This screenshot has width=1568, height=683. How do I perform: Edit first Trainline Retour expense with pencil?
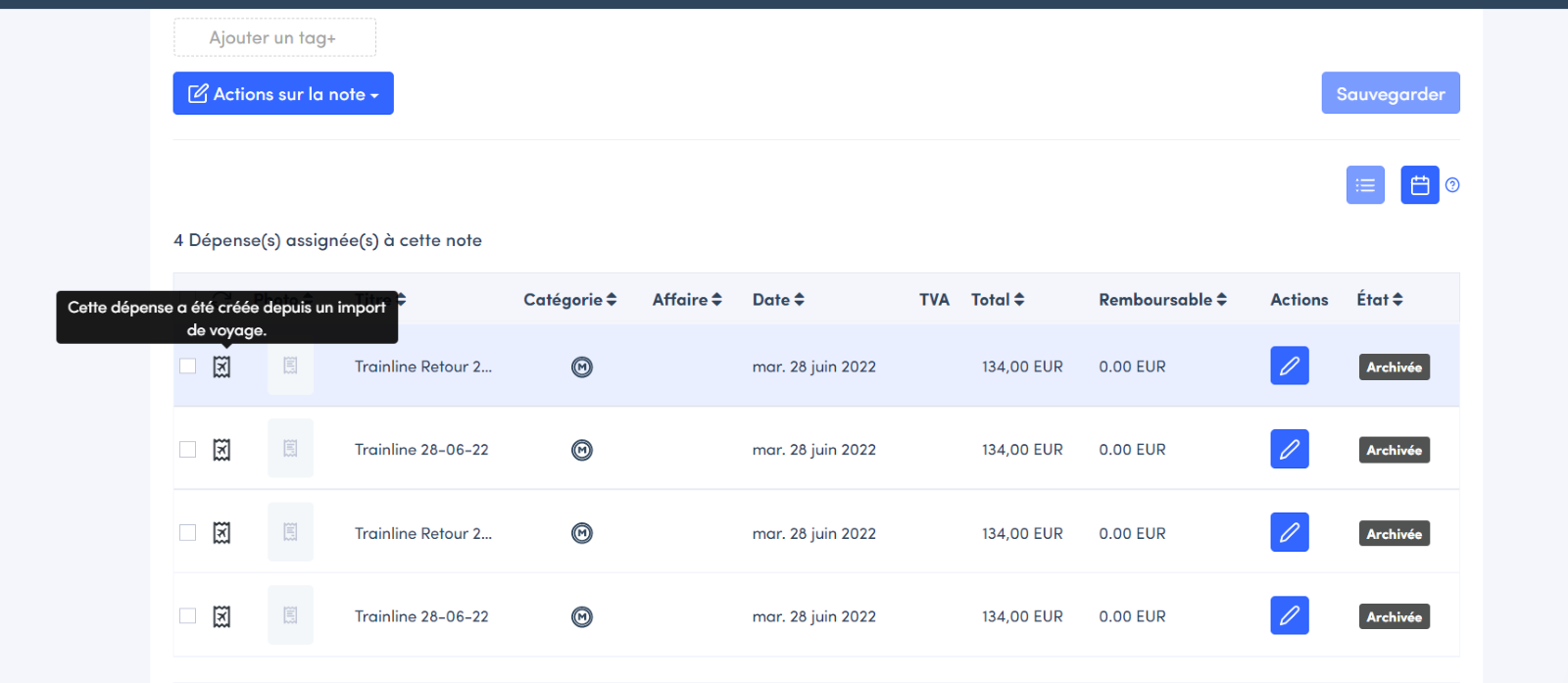click(x=1290, y=366)
